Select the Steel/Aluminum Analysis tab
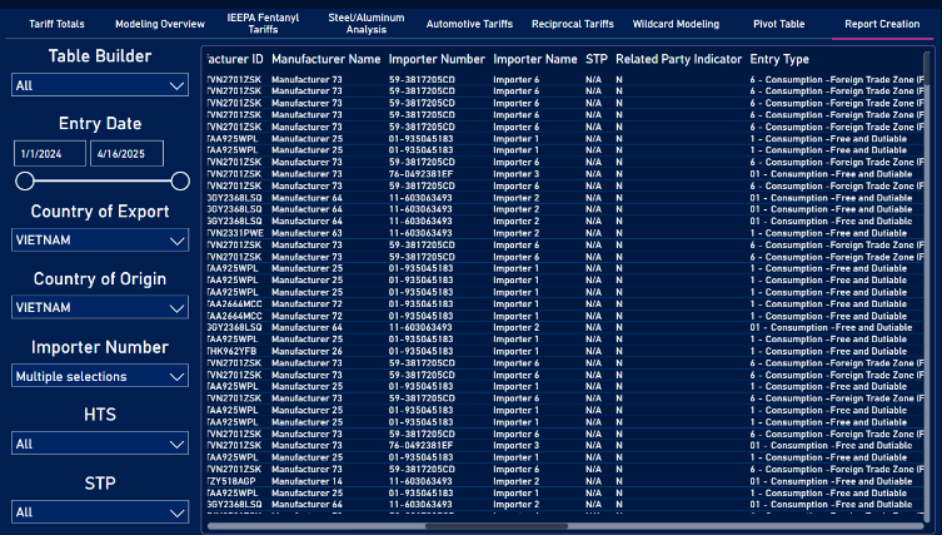This screenshot has width=944, height=536. click(x=366, y=24)
